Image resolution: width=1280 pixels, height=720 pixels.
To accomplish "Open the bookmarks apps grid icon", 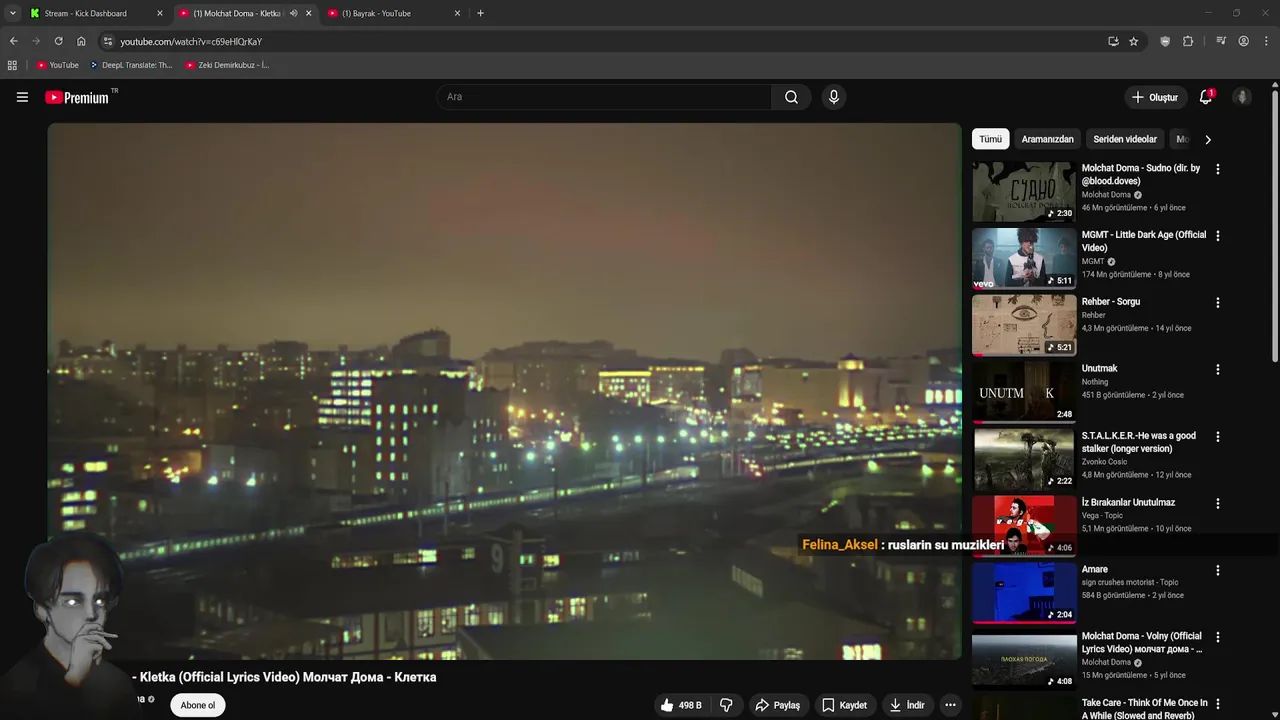I will (x=12, y=65).
